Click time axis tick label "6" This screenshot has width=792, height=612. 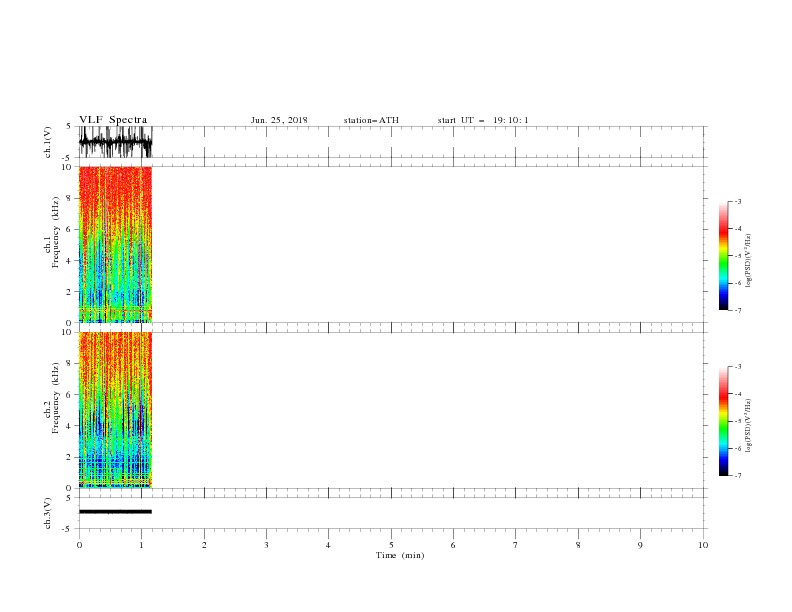click(453, 545)
